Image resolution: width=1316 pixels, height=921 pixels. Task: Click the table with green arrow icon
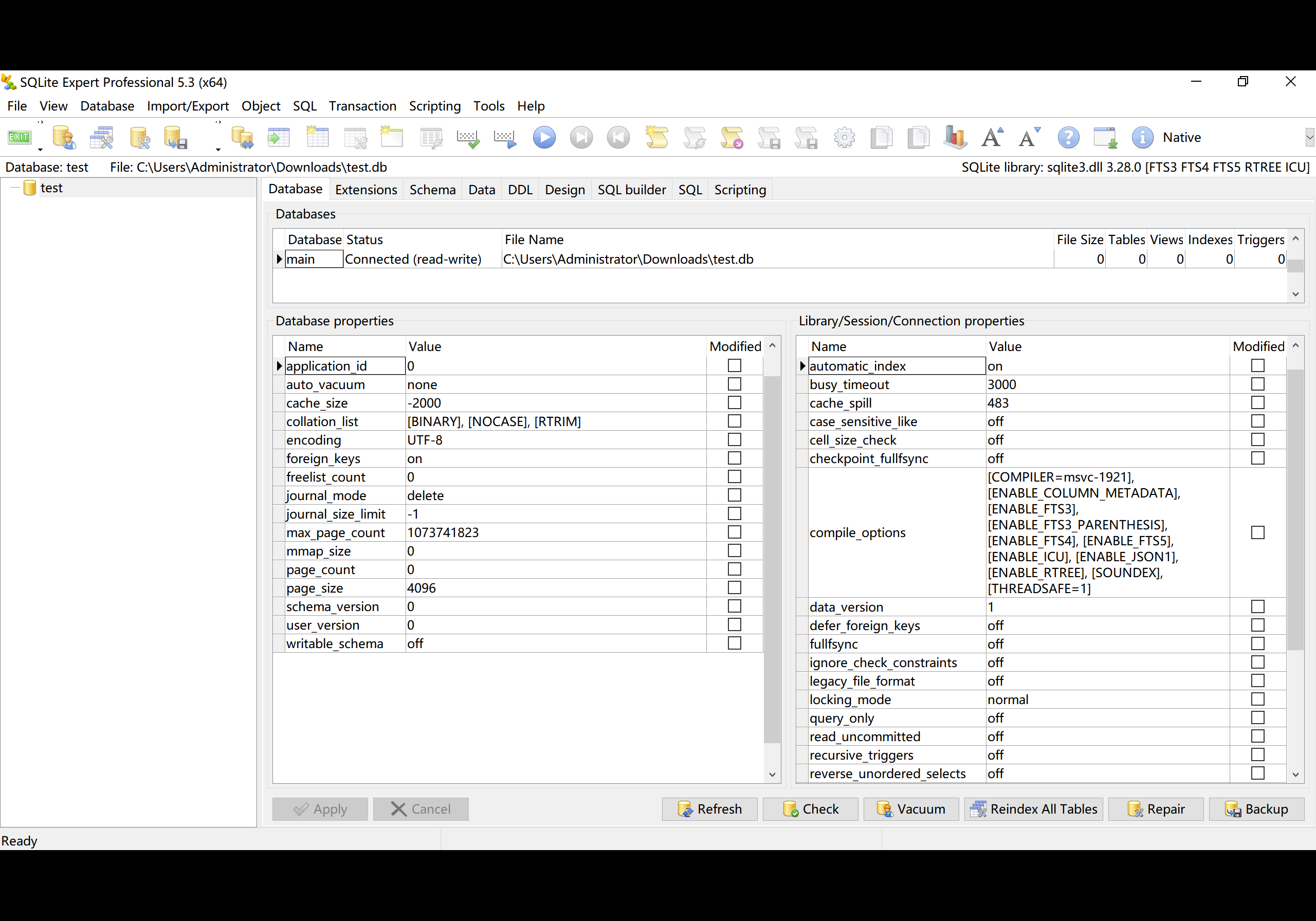[x=279, y=138]
